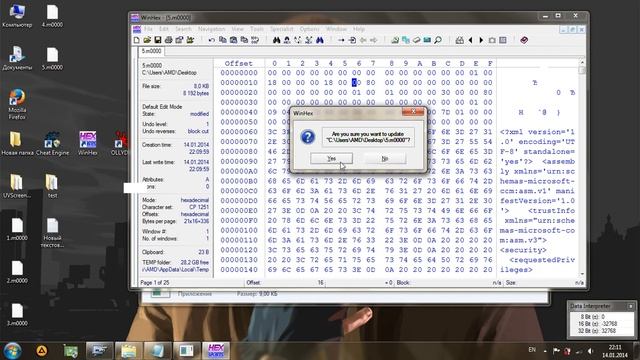Image resolution: width=640 pixels, height=360 pixels.
Task: Click the EN language indicator in tray
Action: pos(532,350)
